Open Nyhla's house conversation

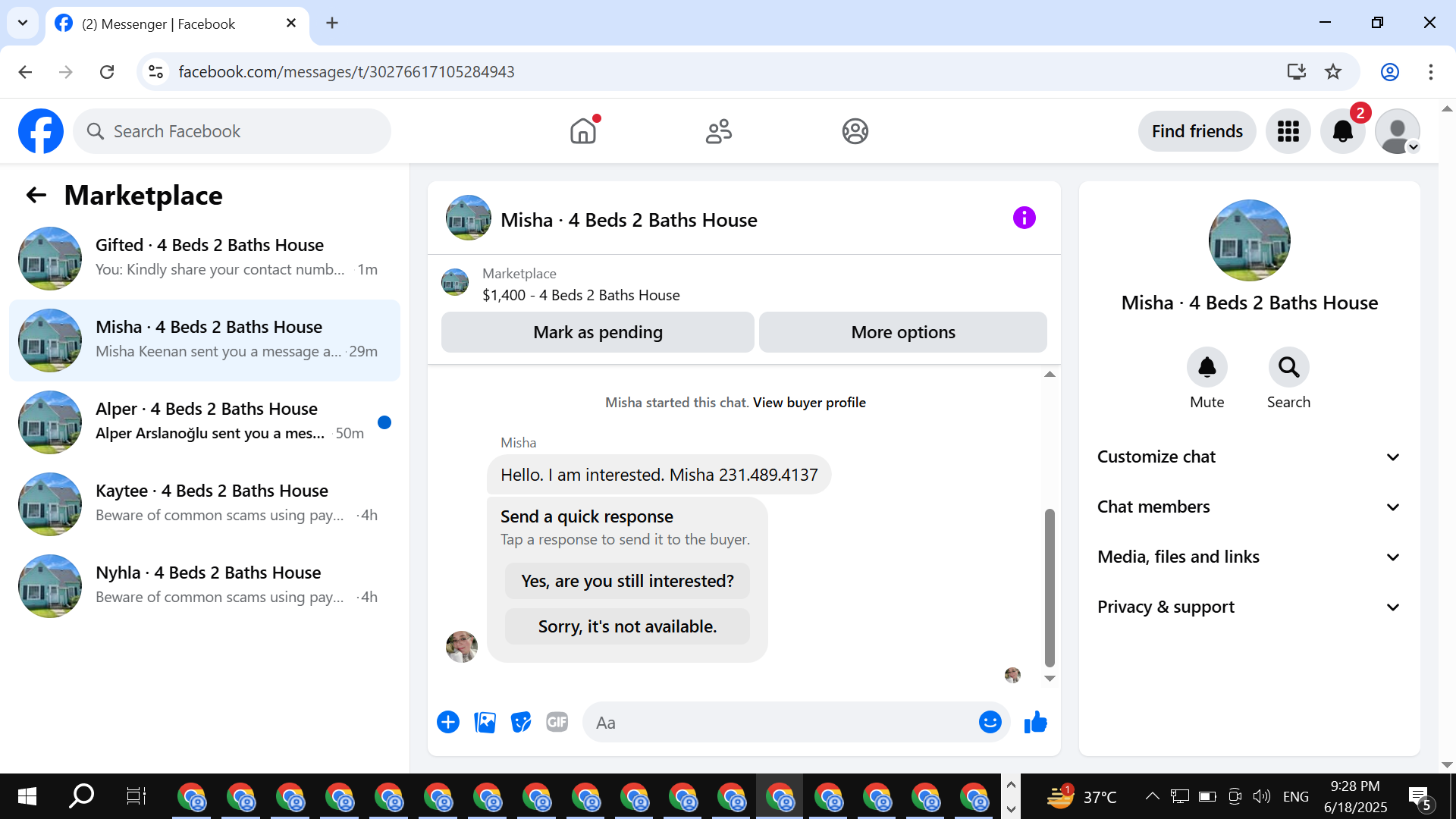coord(205,585)
